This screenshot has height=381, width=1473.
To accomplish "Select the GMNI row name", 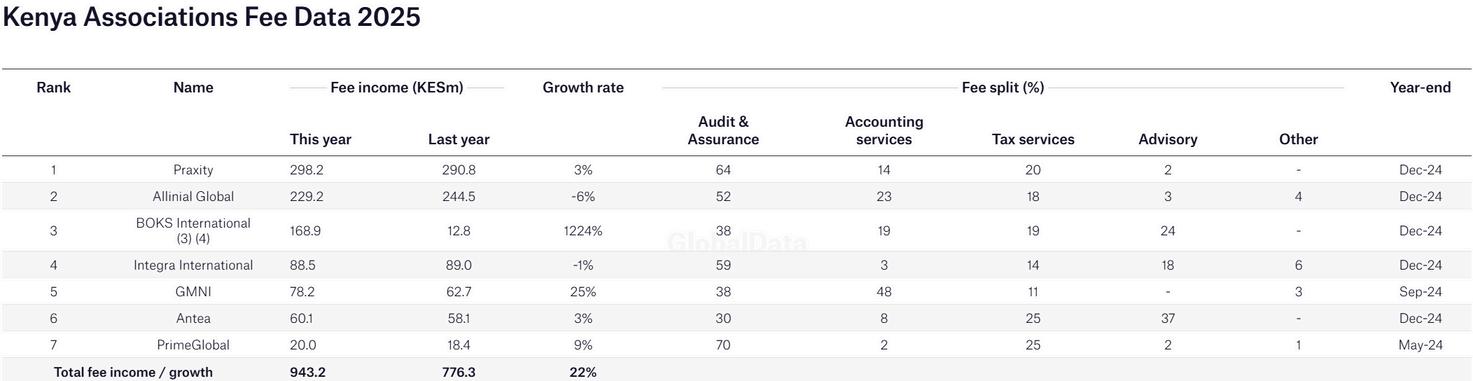I will [193, 292].
